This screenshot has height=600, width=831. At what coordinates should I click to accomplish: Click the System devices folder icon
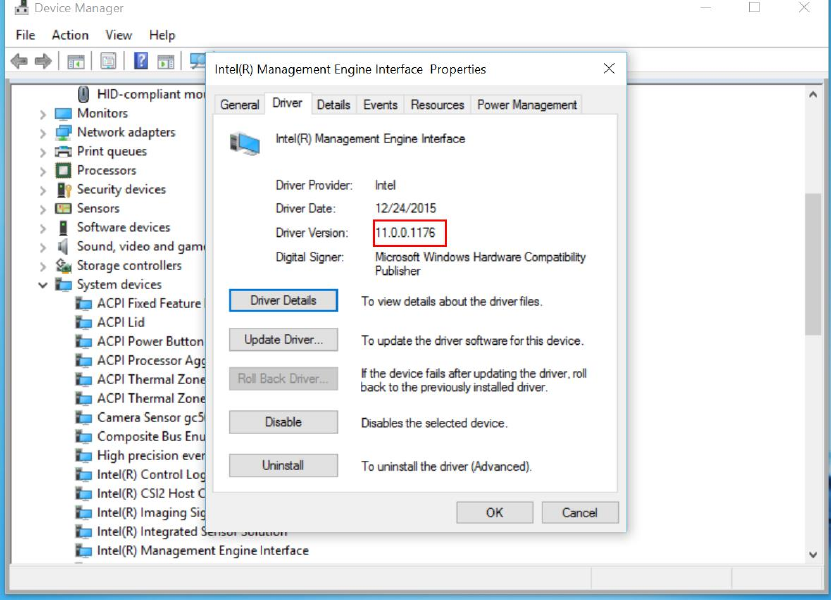coord(63,285)
